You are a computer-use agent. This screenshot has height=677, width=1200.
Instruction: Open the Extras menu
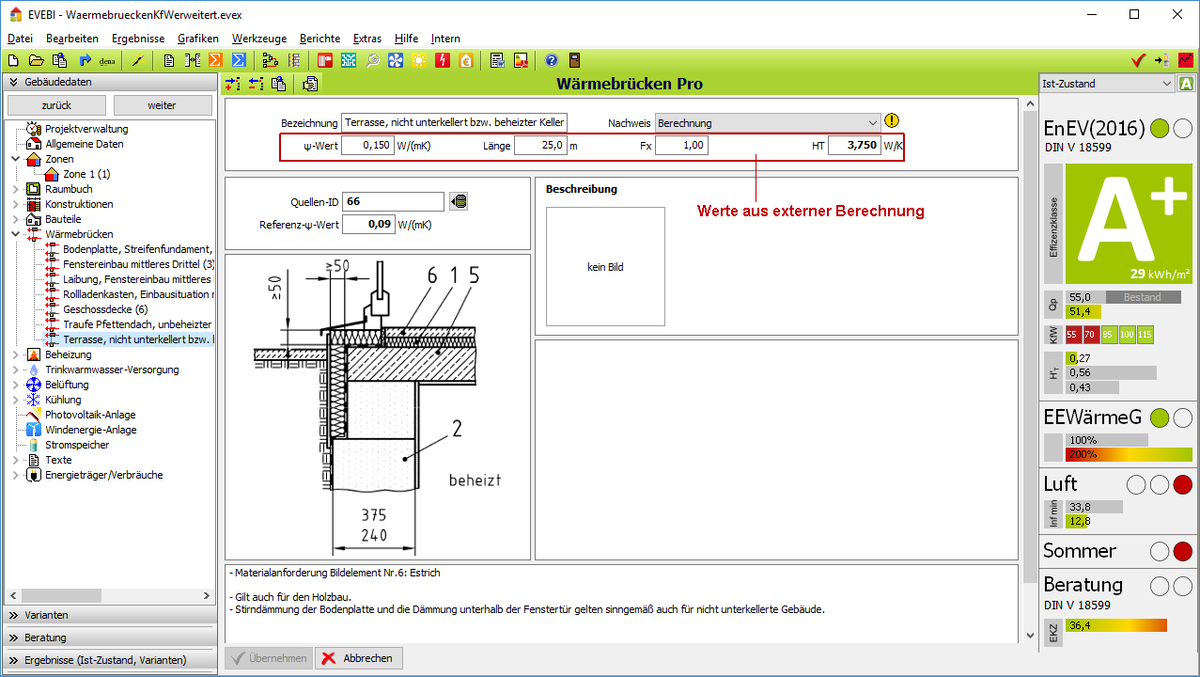367,38
